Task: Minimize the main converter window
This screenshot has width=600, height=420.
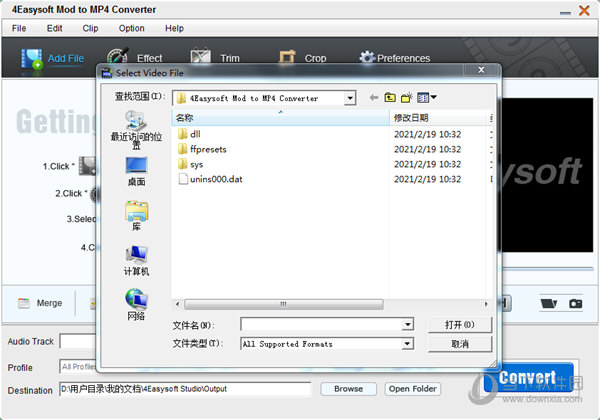Action: [565, 13]
